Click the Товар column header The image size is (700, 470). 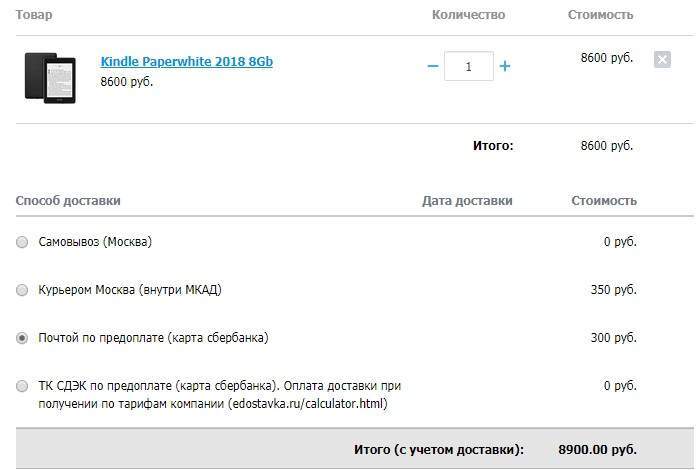pyautogui.click(x=35, y=15)
